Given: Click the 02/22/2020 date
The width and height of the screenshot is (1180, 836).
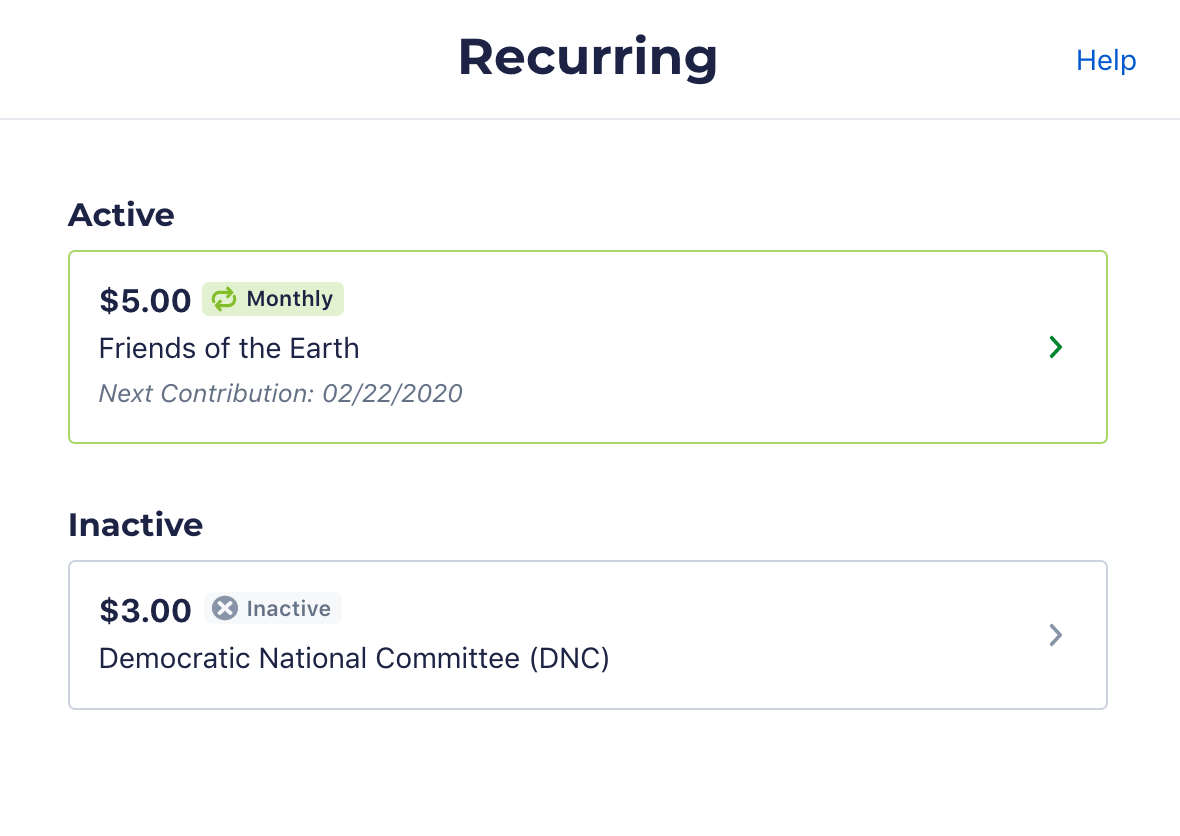Looking at the screenshot, I should pos(392,393).
